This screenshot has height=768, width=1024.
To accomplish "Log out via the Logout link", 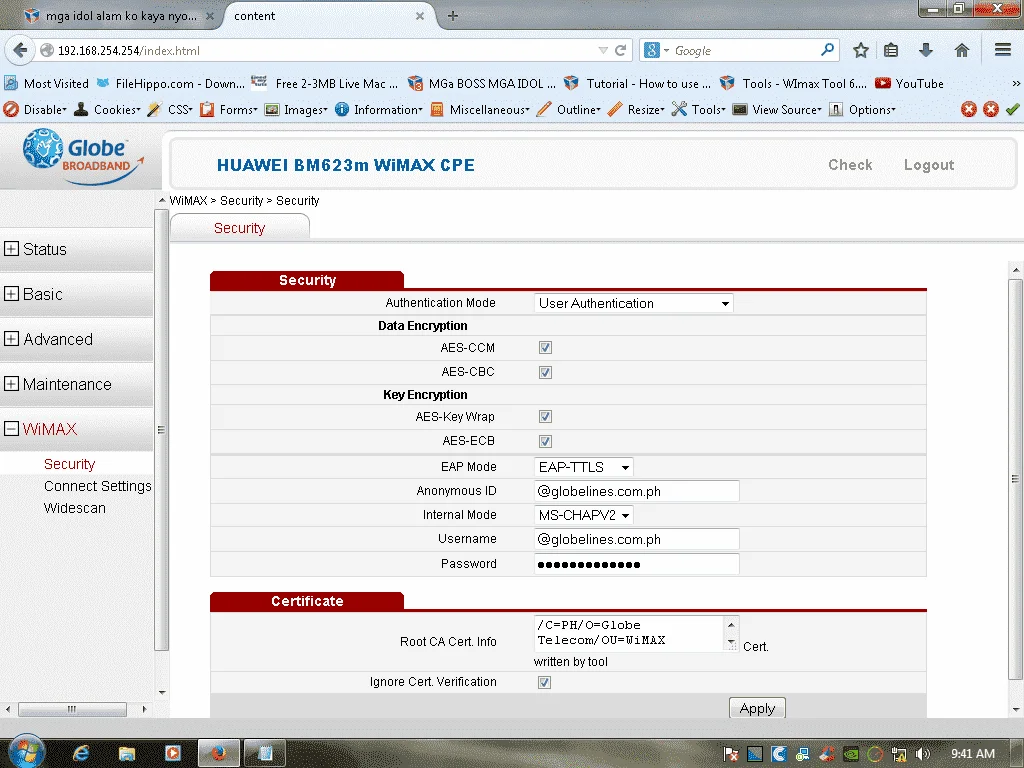I will [929, 165].
